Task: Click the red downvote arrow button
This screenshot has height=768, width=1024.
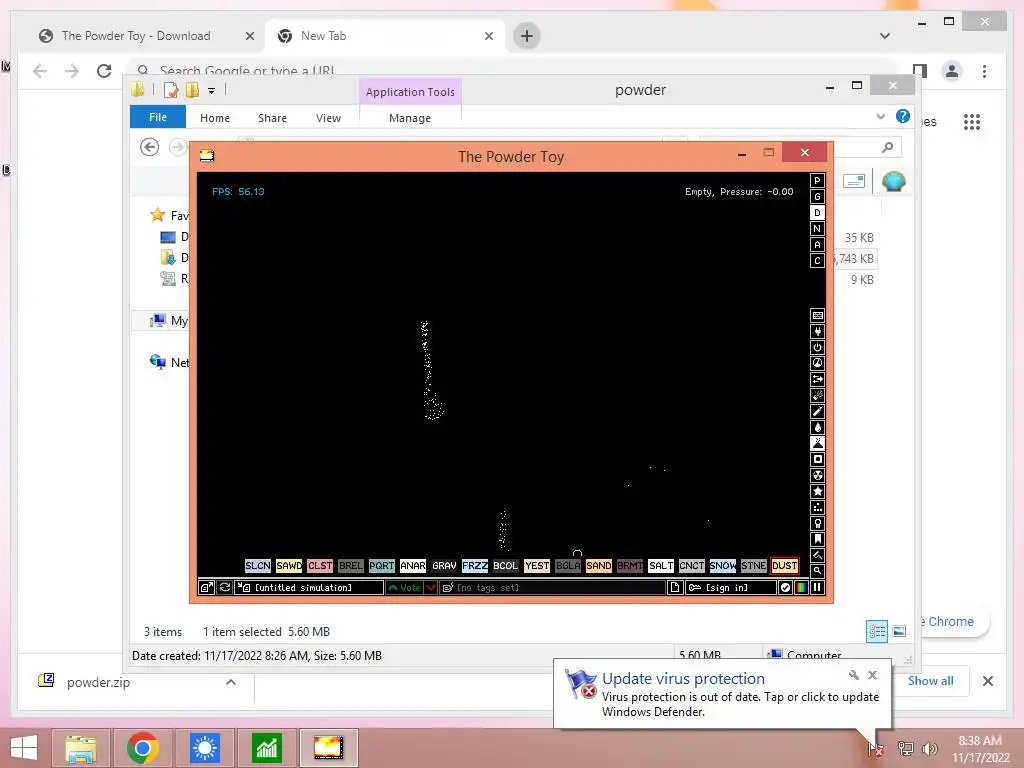Action: point(430,588)
